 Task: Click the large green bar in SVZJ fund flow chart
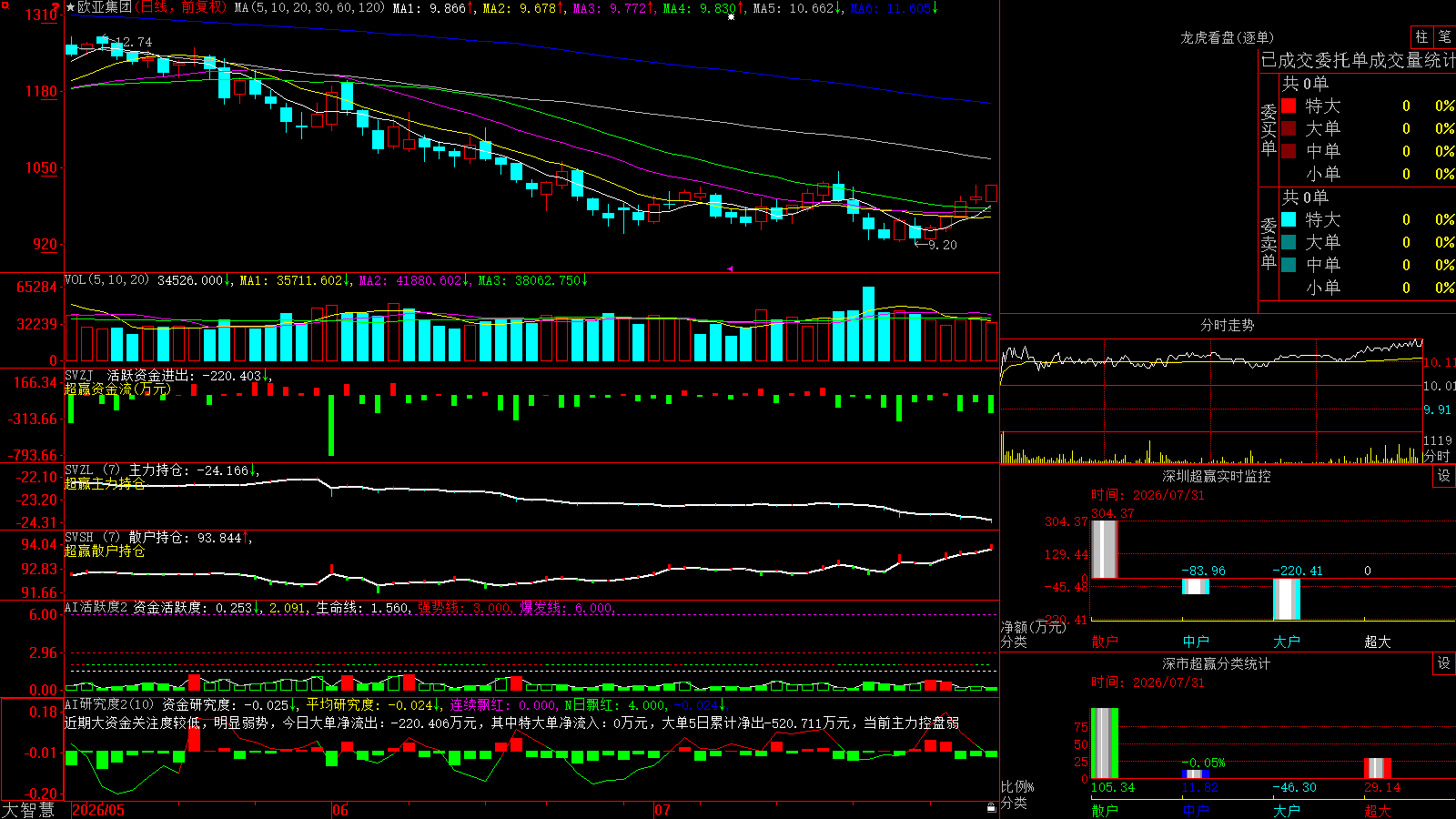pyautogui.click(x=331, y=425)
